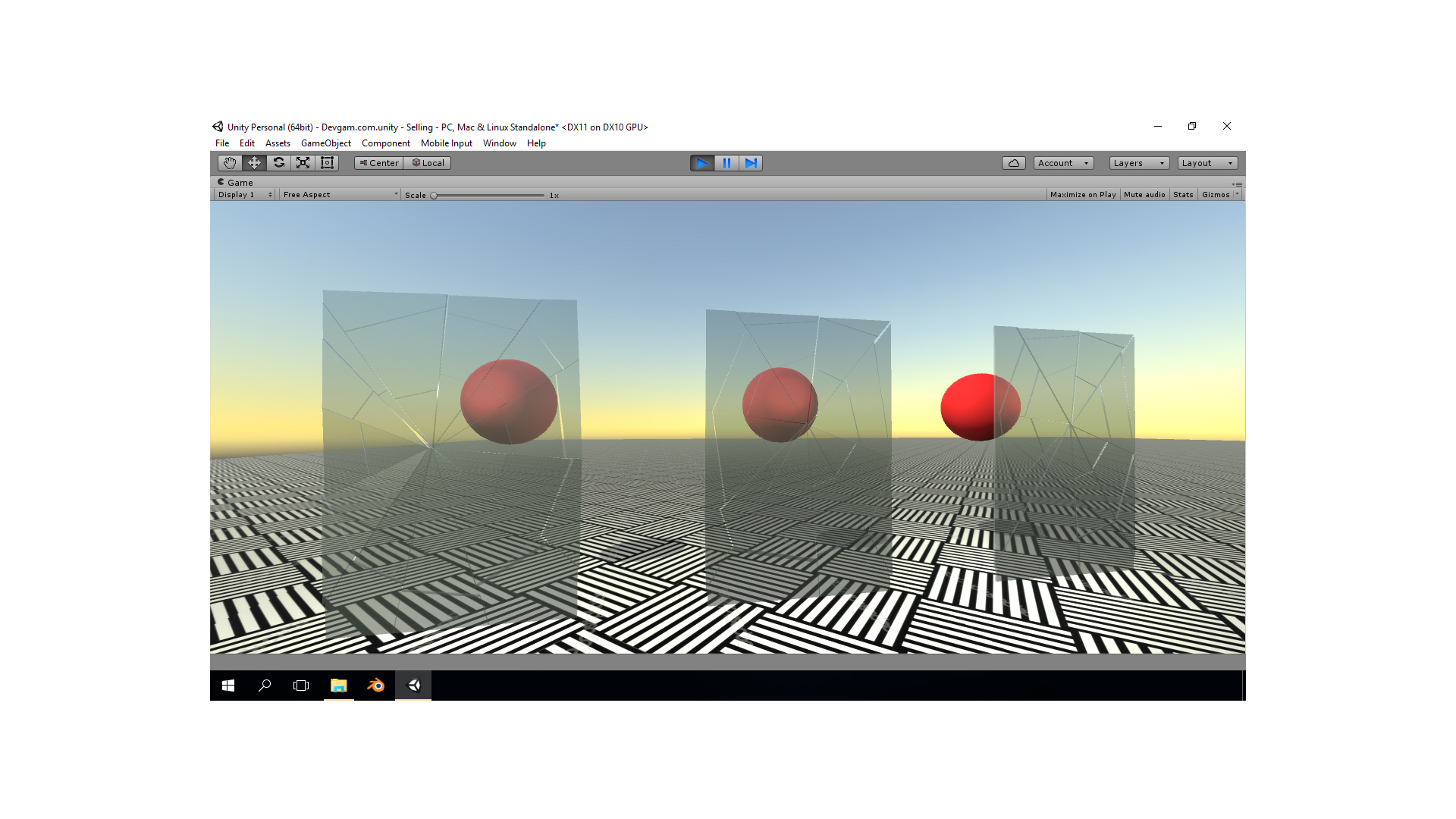Open Windows search from taskbar
This screenshot has width=1456, height=819.
point(265,686)
